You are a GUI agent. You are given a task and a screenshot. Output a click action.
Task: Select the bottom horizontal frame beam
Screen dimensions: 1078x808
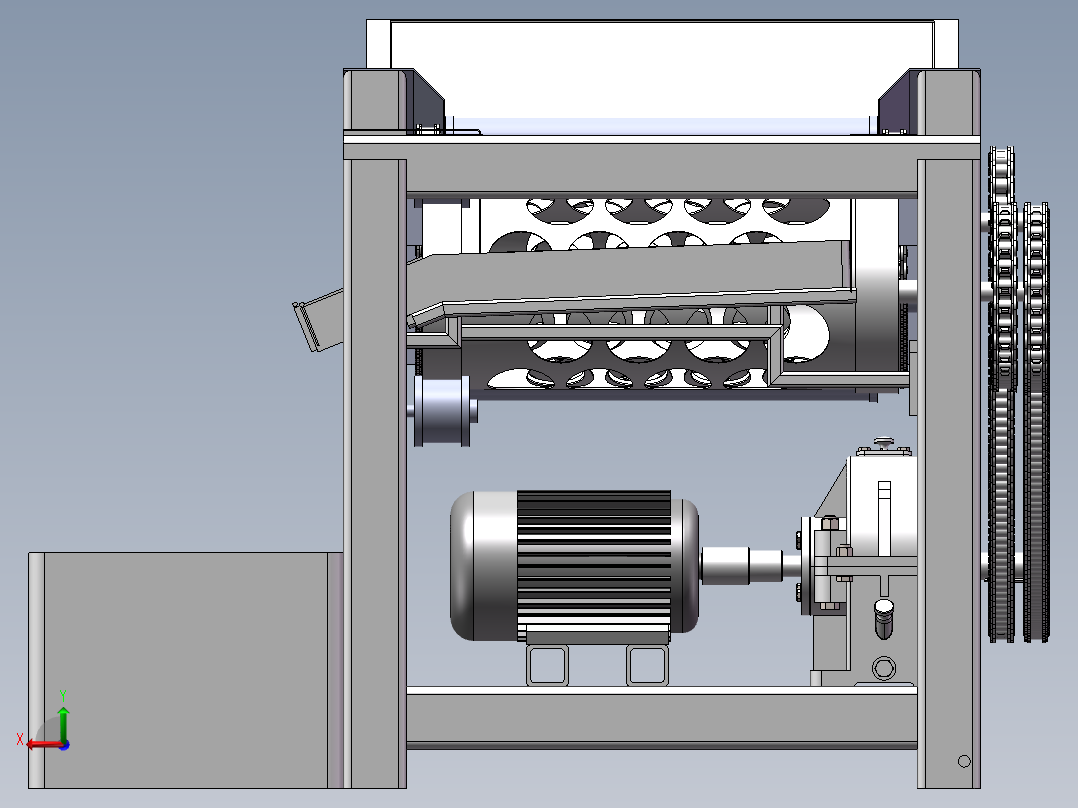tap(661, 717)
